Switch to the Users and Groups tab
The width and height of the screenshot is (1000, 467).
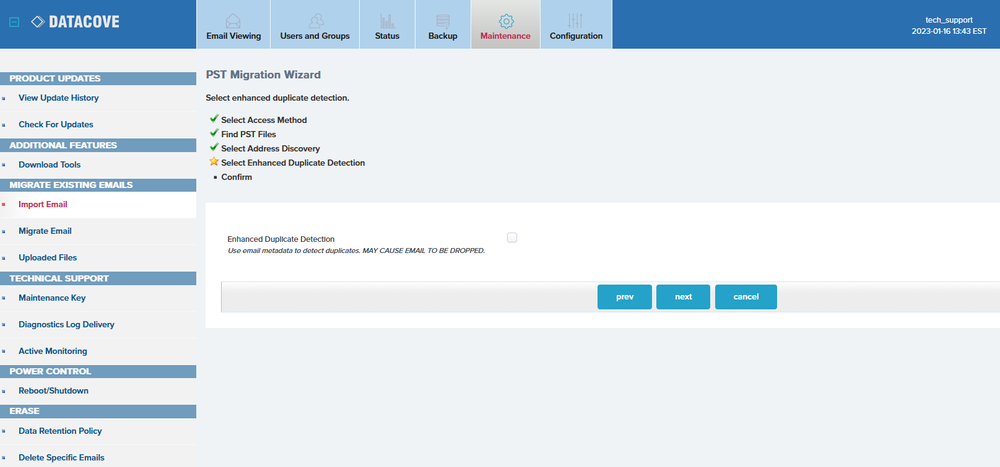pos(315,24)
